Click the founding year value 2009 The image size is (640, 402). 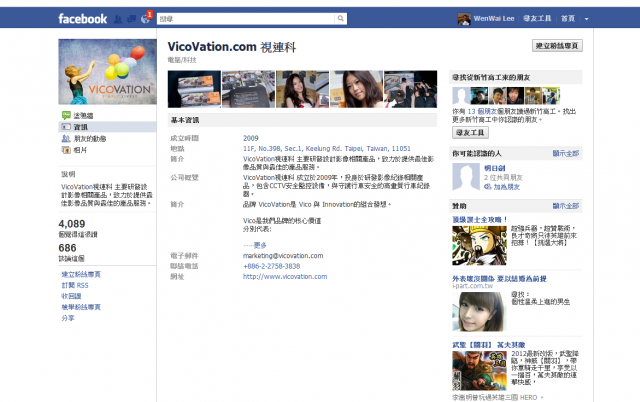point(251,138)
